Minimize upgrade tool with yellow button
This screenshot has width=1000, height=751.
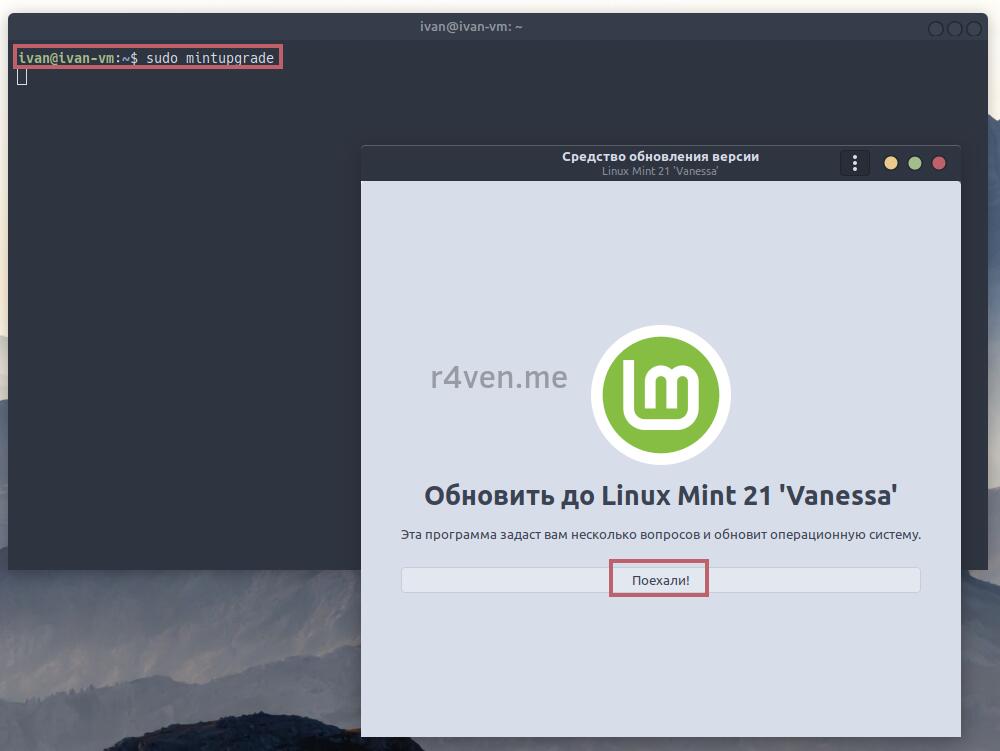[x=890, y=163]
